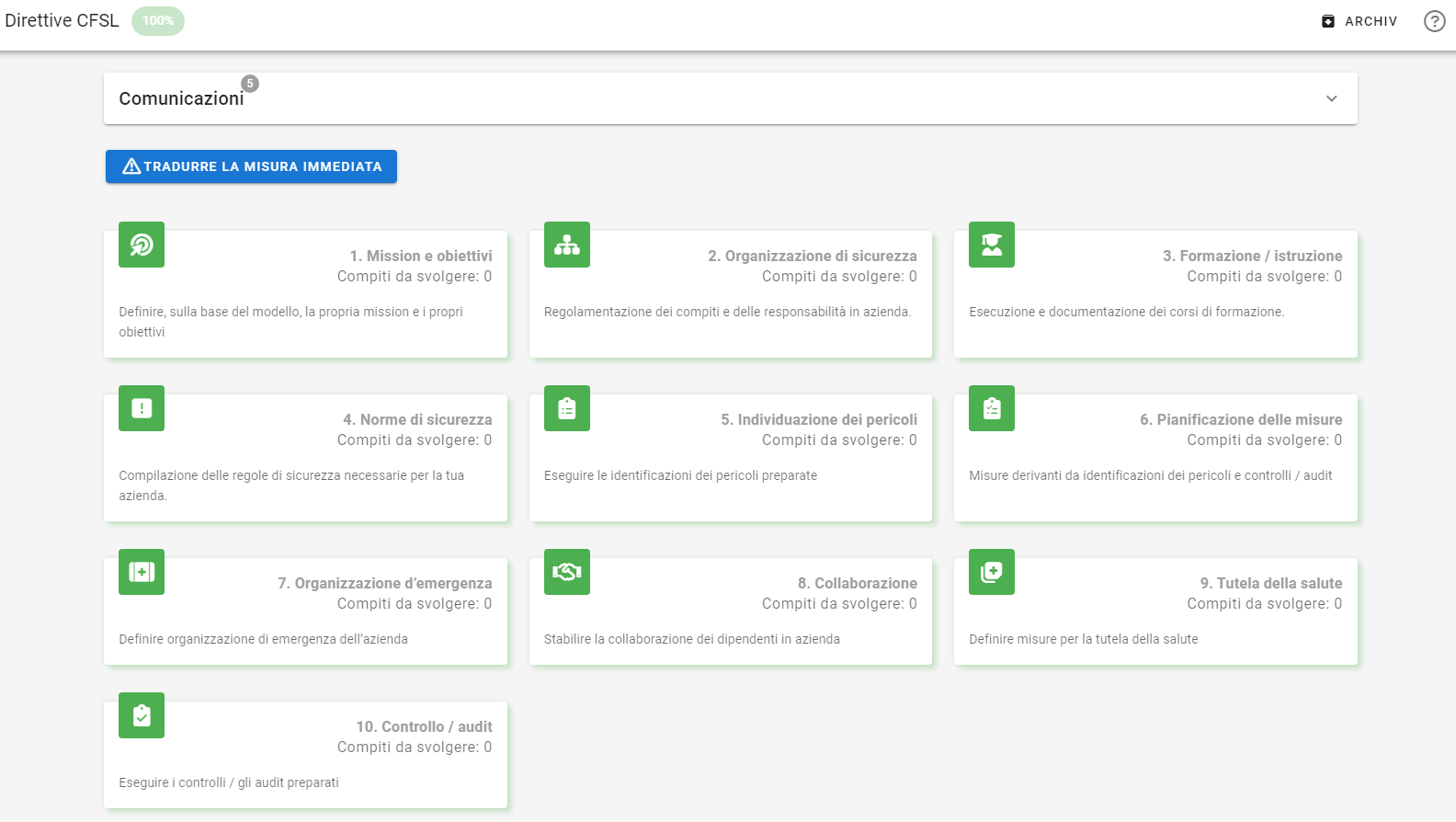The width and height of the screenshot is (1456, 822).
Task: Click the handshake icon for Collaborazione
Action: click(x=567, y=572)
